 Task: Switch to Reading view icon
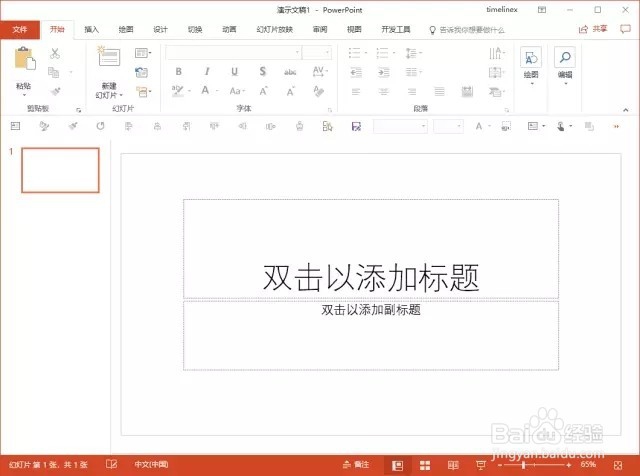(x=453, y=465)
